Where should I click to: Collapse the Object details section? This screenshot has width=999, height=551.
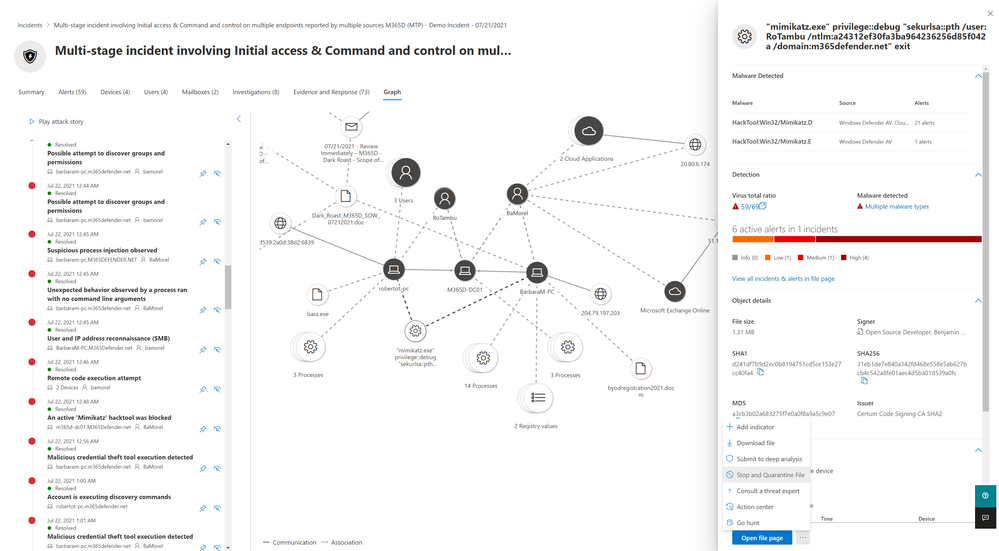pos(978,300)
